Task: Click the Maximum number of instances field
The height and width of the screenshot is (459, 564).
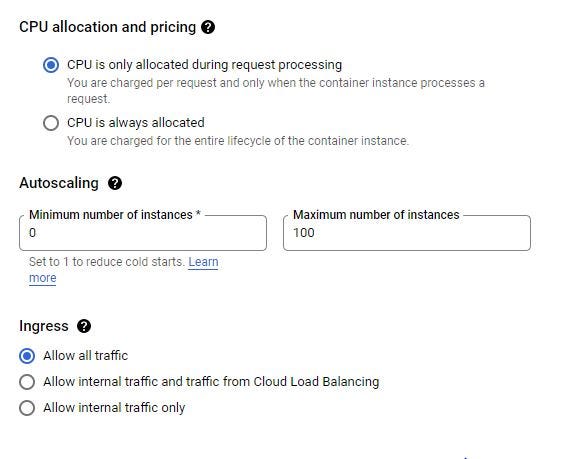Action: pos(407,233)
